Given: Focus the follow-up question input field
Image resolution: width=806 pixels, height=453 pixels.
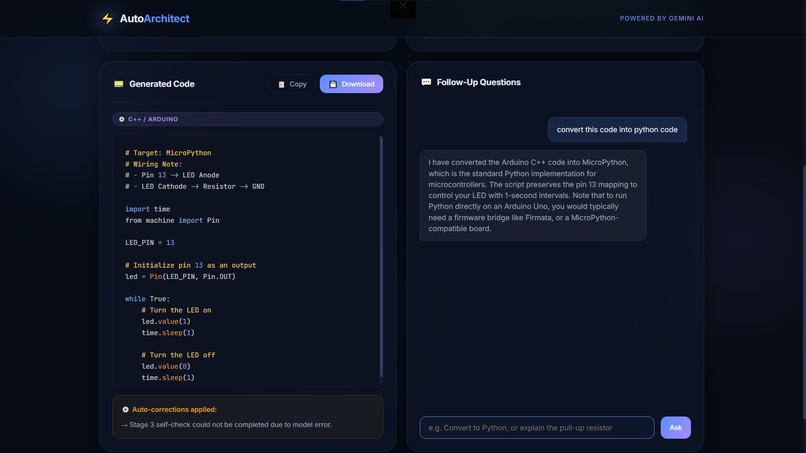Looking at the screenshot, I should 537,428.
